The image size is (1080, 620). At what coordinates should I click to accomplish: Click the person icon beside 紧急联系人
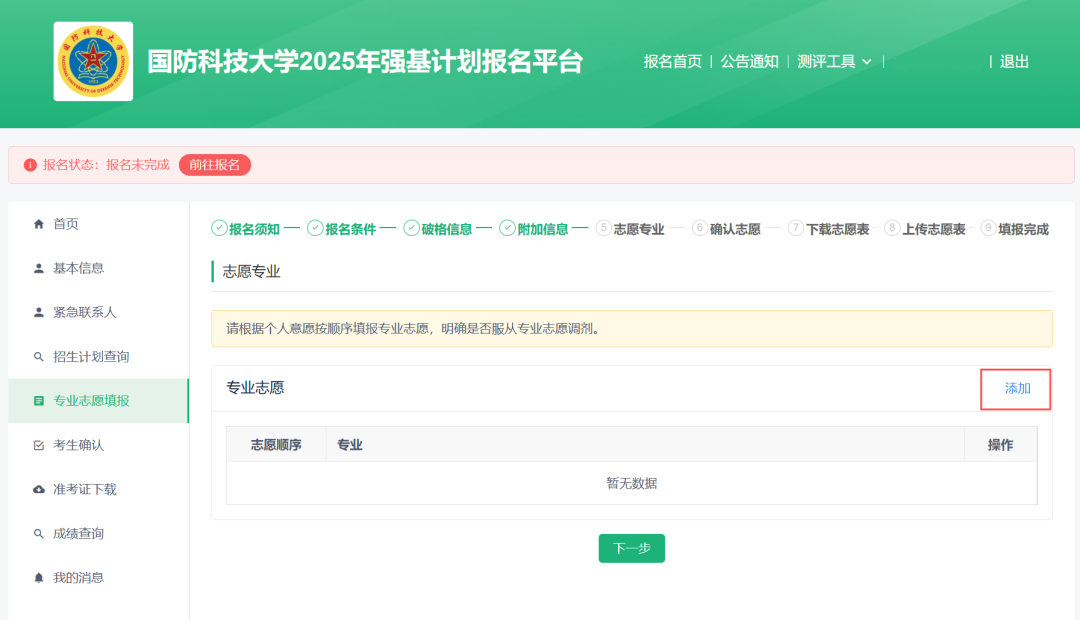(39, 312)
